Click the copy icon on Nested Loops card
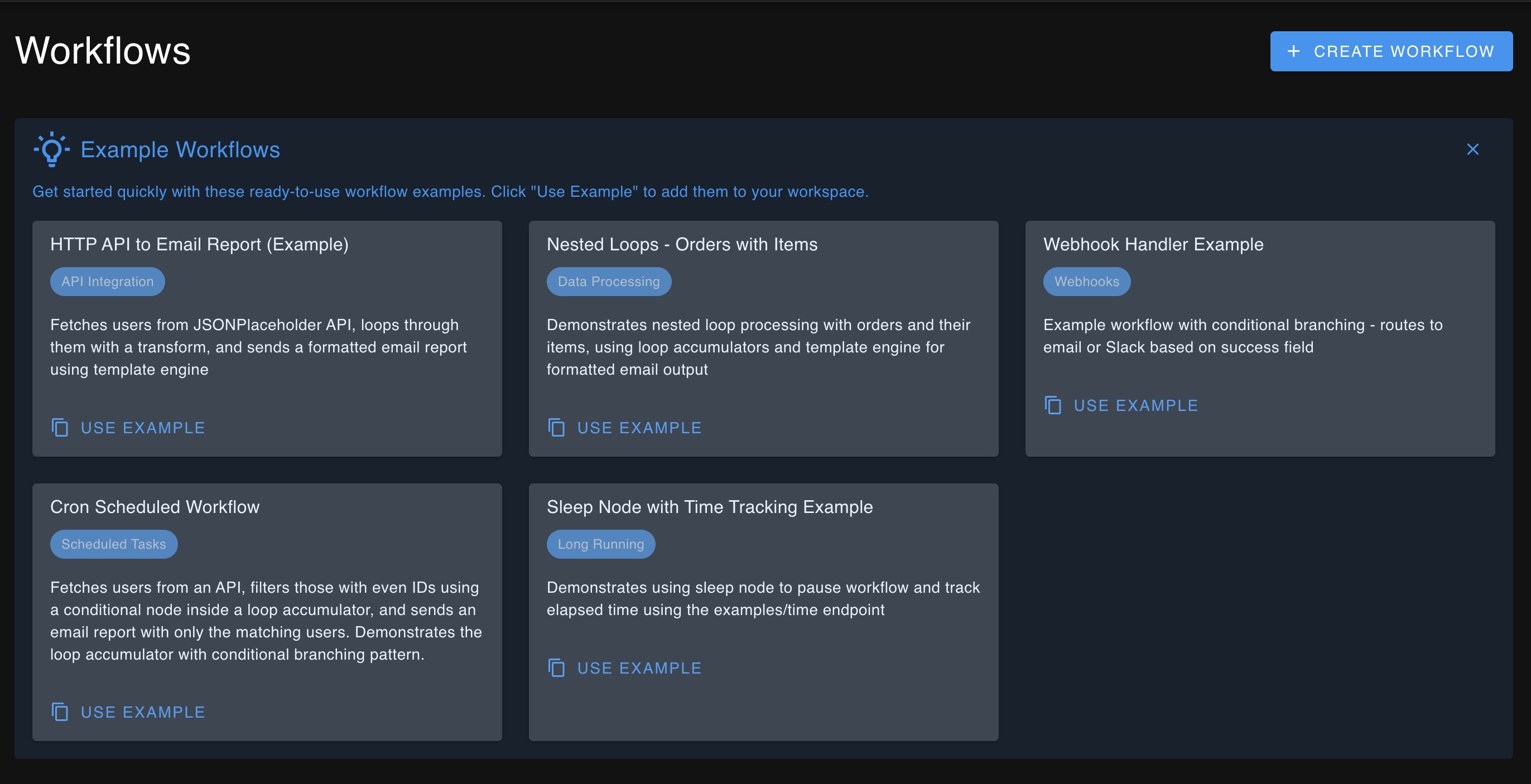This screenshot has height=784, width=1531. click(557, 428)
